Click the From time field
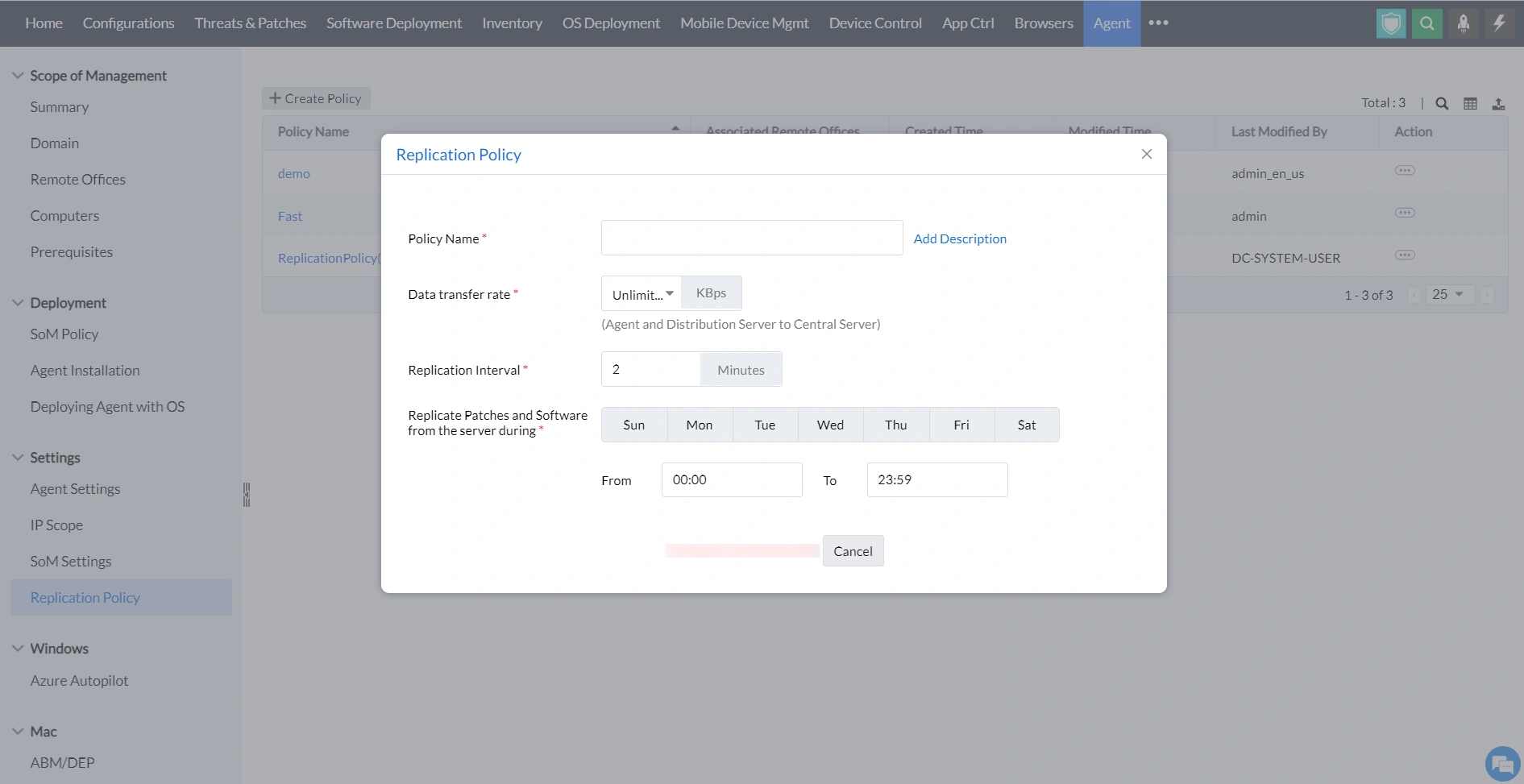 coord(732,480)
